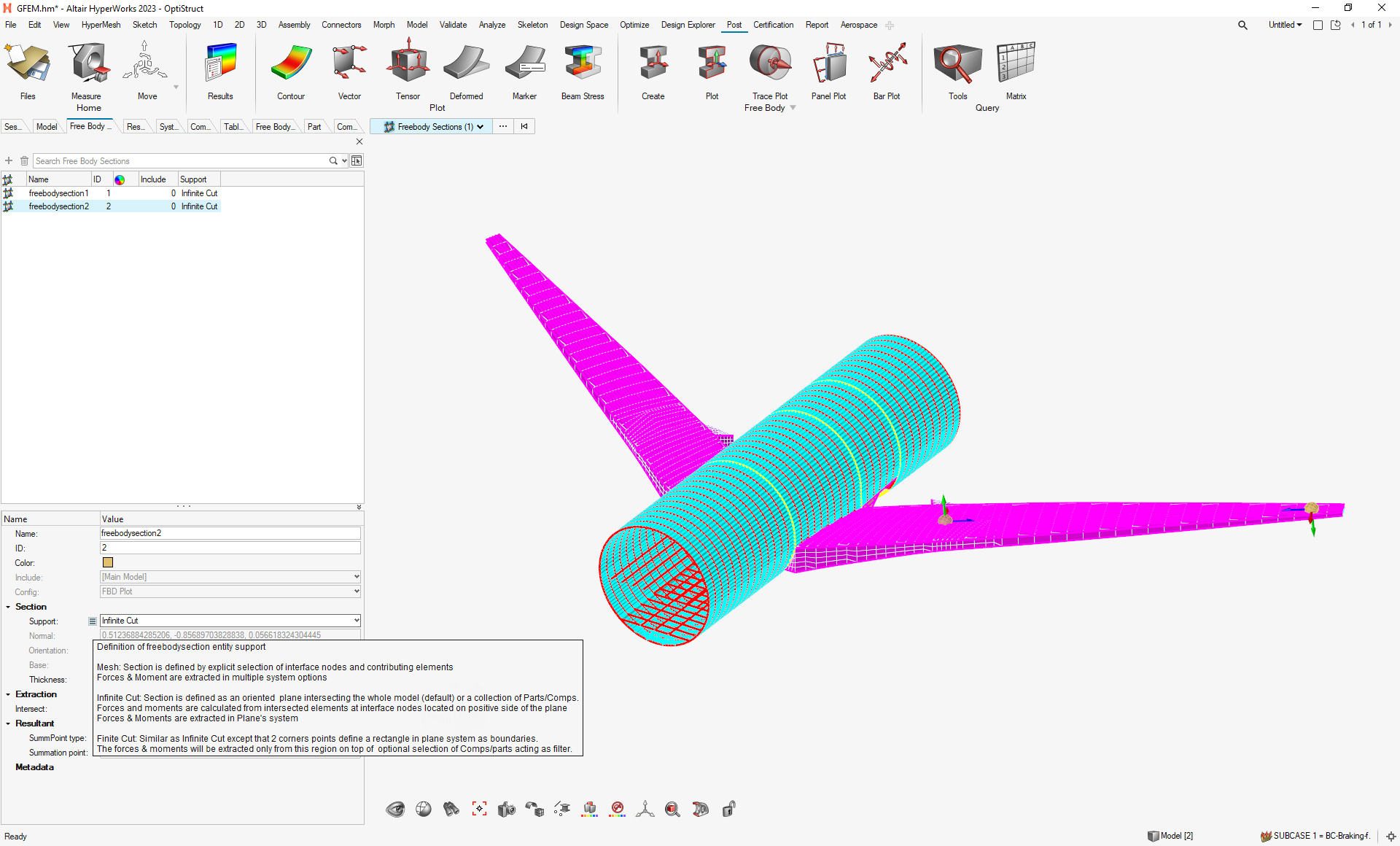Toggle the unlock padlock icon

pos(728,809)
